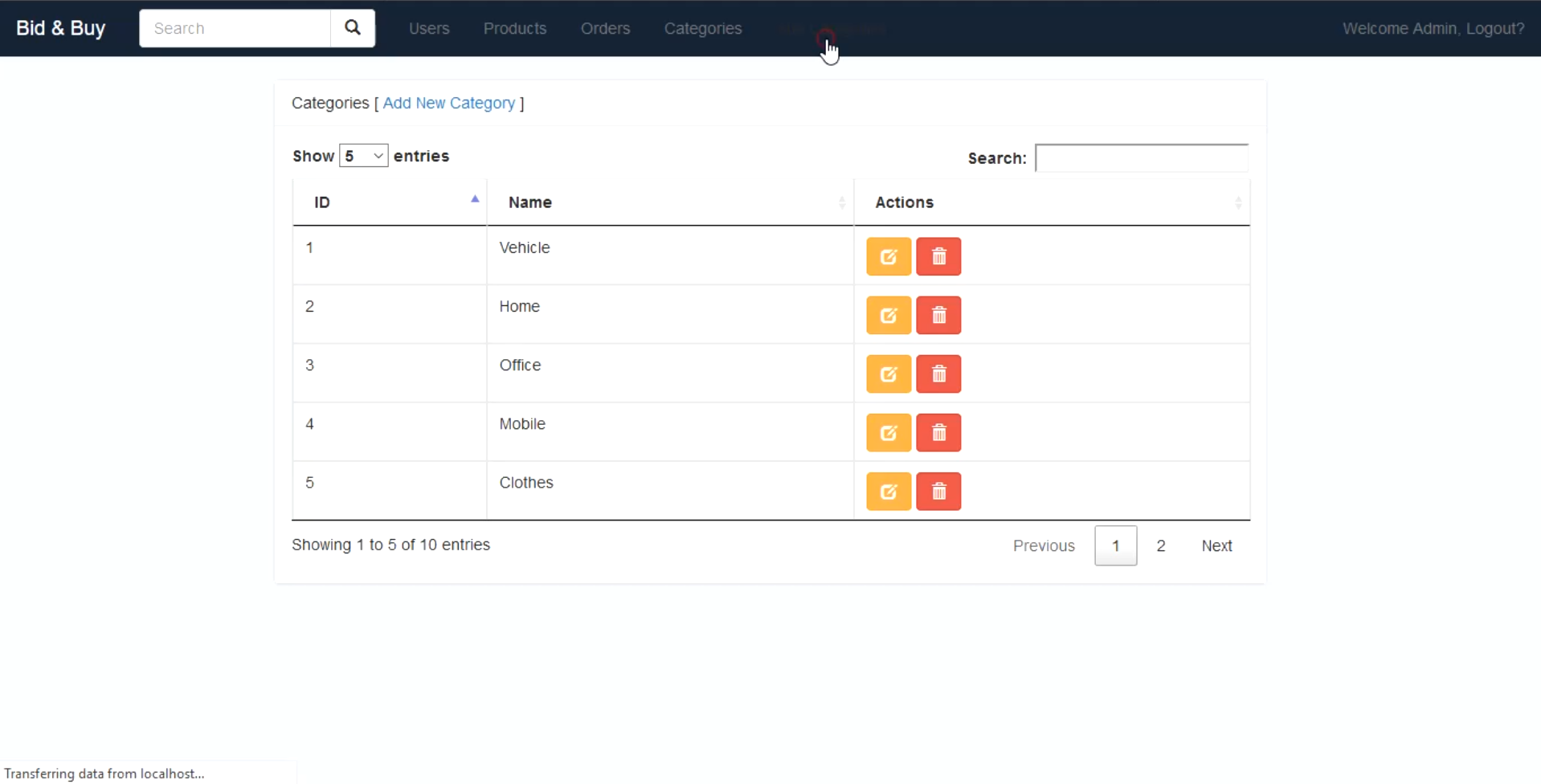1541x784 pixels.
Task: Click the edit icon for Vehicle category
Action: tap(888, 257)
